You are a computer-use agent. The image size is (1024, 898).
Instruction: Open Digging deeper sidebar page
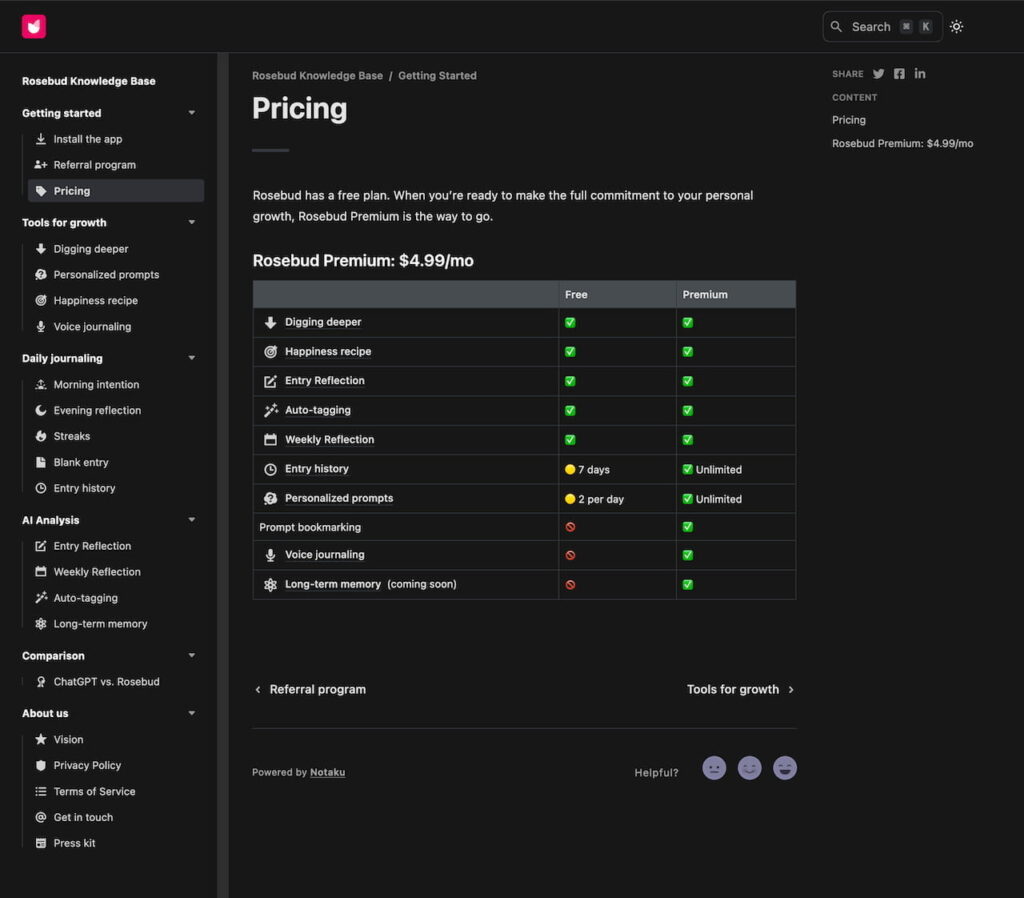coord(116,249)
